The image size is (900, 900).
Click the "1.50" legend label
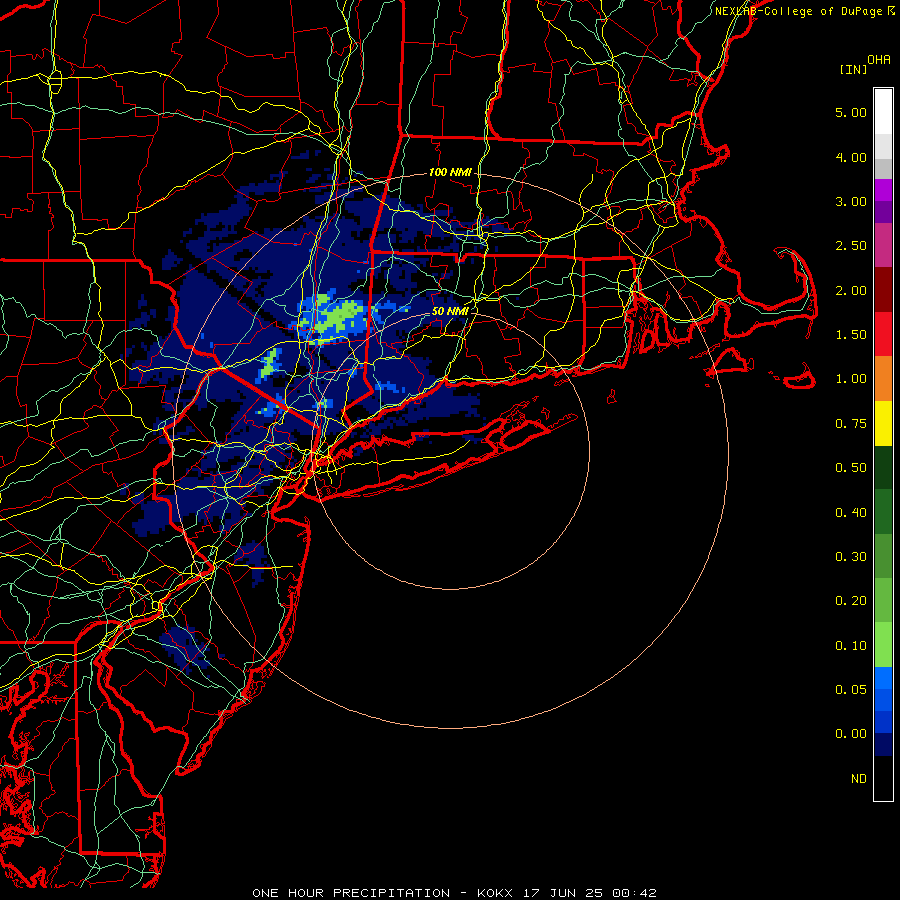(x=851, y=335)
